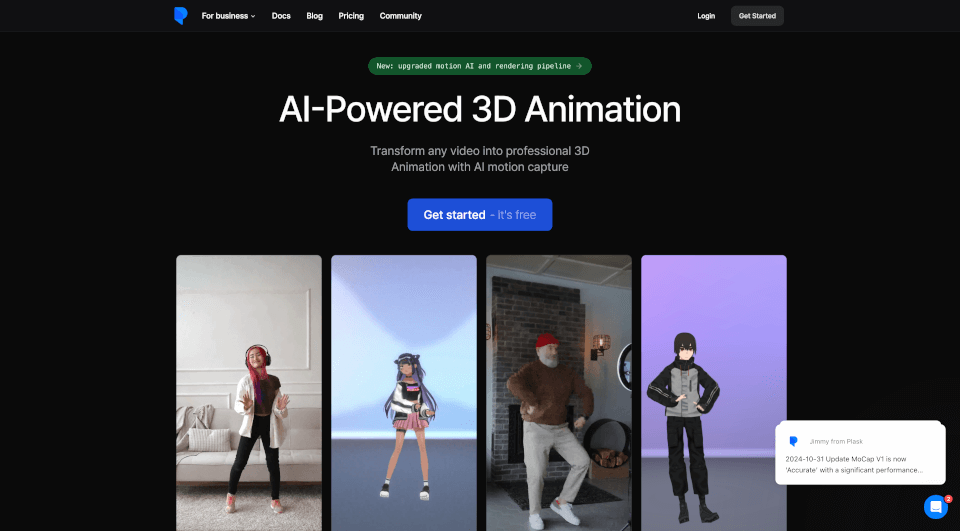Open the chat messenger bubble icon
This screenshot has width=960, height=531.
(x=935, y=507)
